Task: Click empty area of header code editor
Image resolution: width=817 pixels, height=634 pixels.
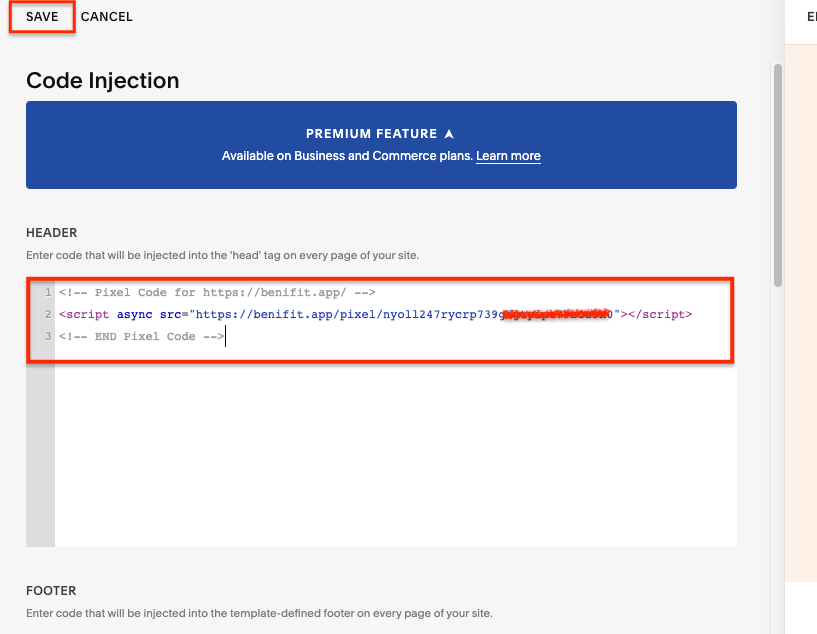Action: click(x=395, y=453)
